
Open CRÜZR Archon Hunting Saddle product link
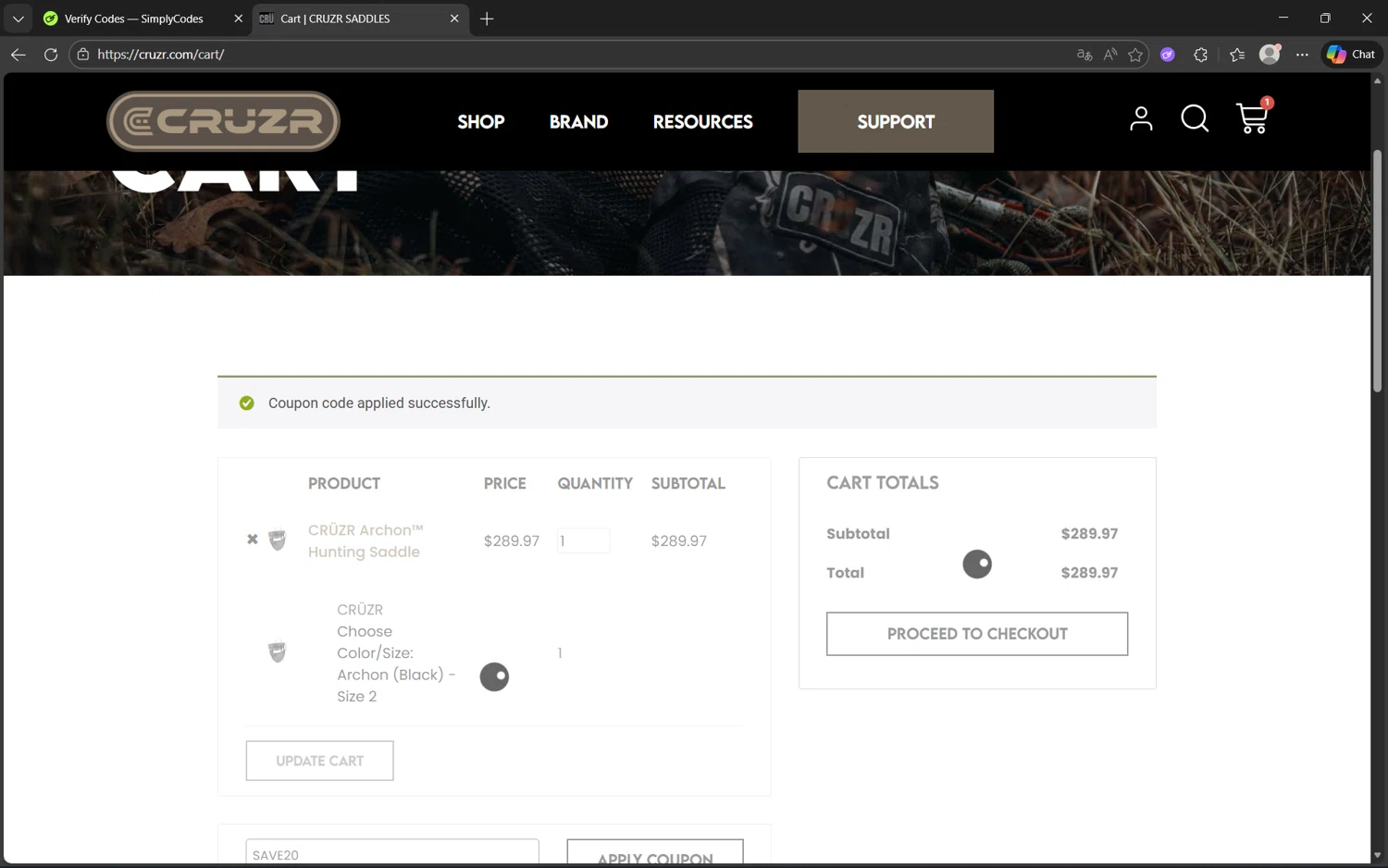click(365, 540)
